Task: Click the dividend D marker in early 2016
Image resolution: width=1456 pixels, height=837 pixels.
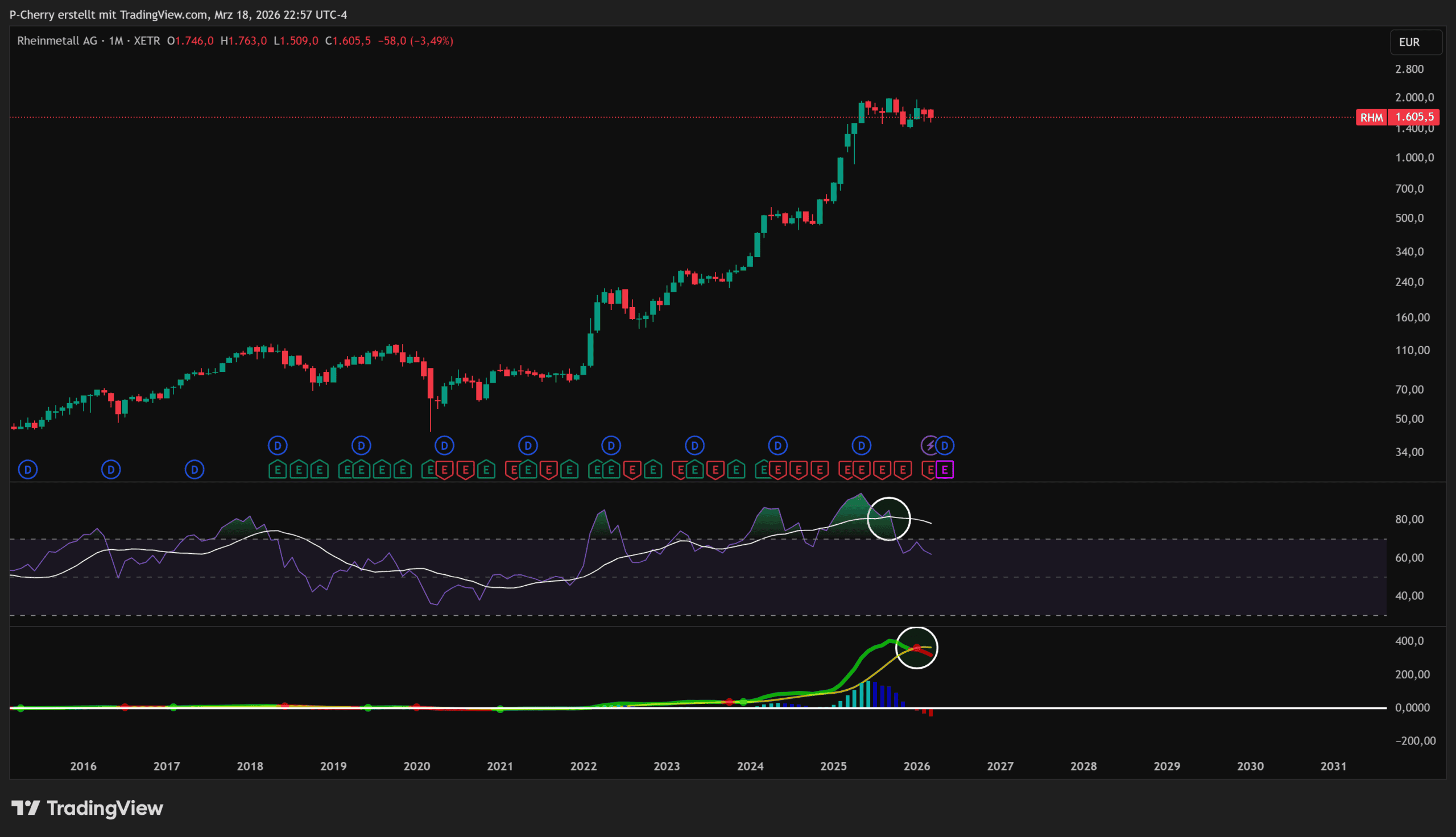Action: point(111,470)
